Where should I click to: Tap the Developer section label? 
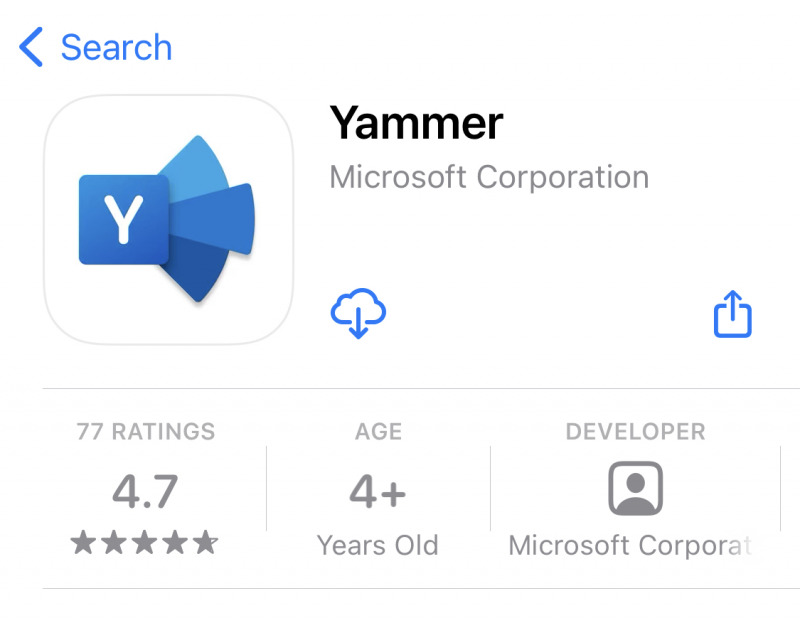point(635,432)
